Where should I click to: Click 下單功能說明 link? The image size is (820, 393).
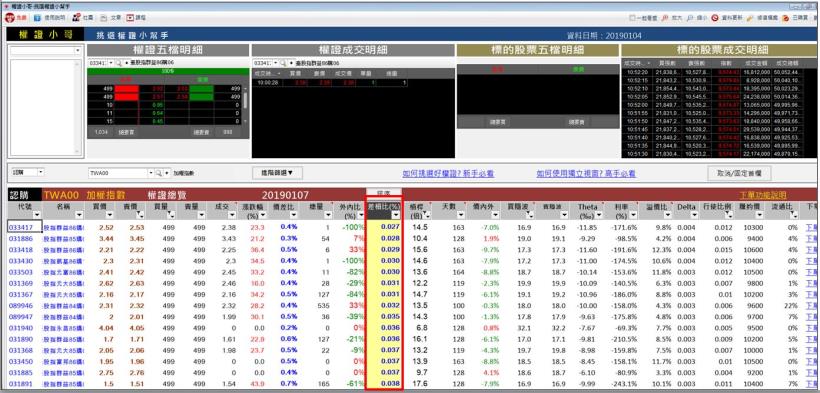coord(763,195)
